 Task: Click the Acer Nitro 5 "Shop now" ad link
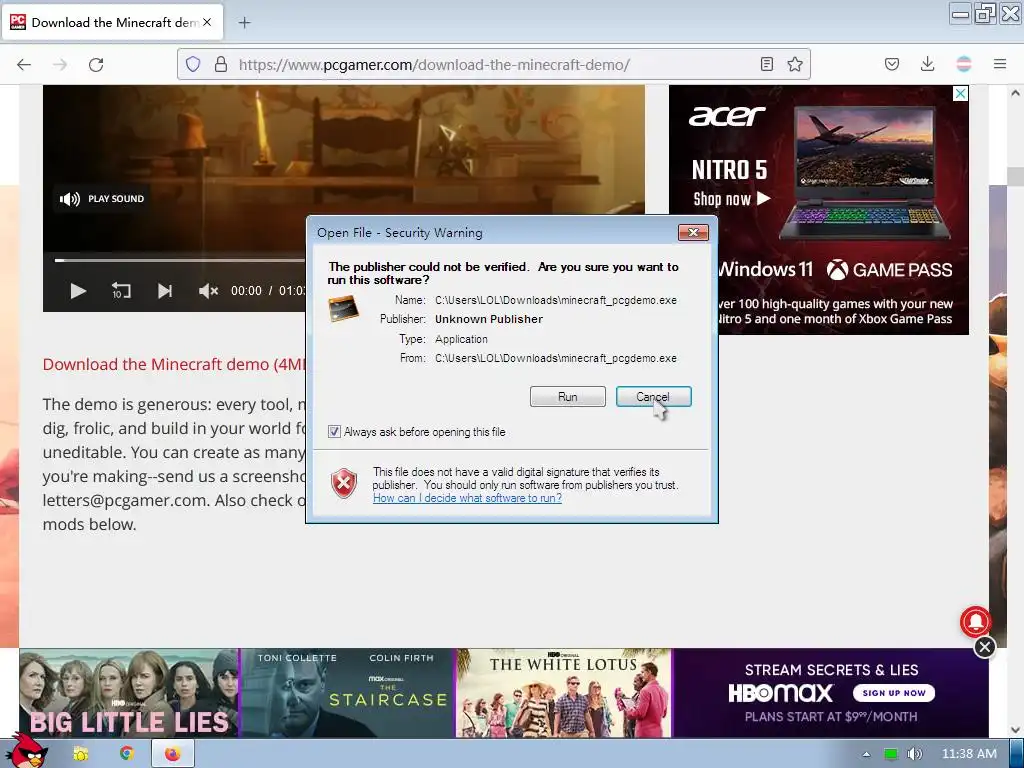[731, 199]
